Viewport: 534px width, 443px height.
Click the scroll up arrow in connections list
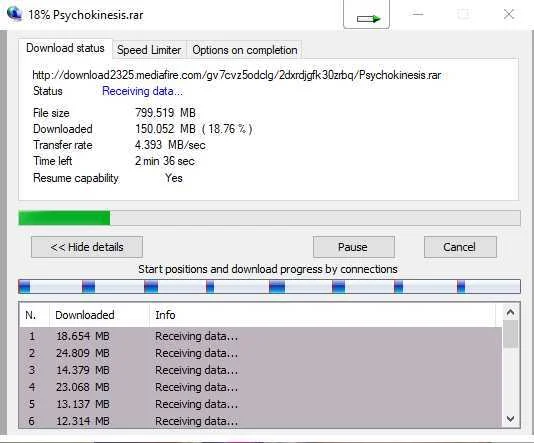510,312
